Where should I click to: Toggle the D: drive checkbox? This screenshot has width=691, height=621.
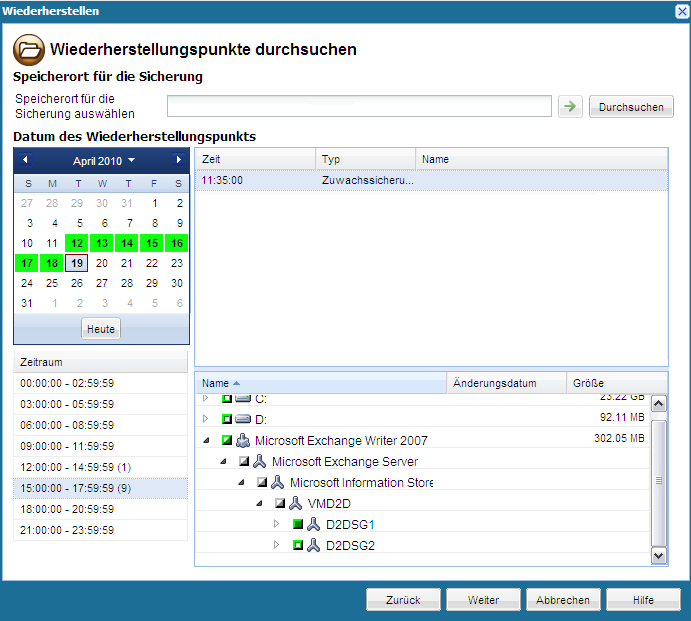coord(227,419)
